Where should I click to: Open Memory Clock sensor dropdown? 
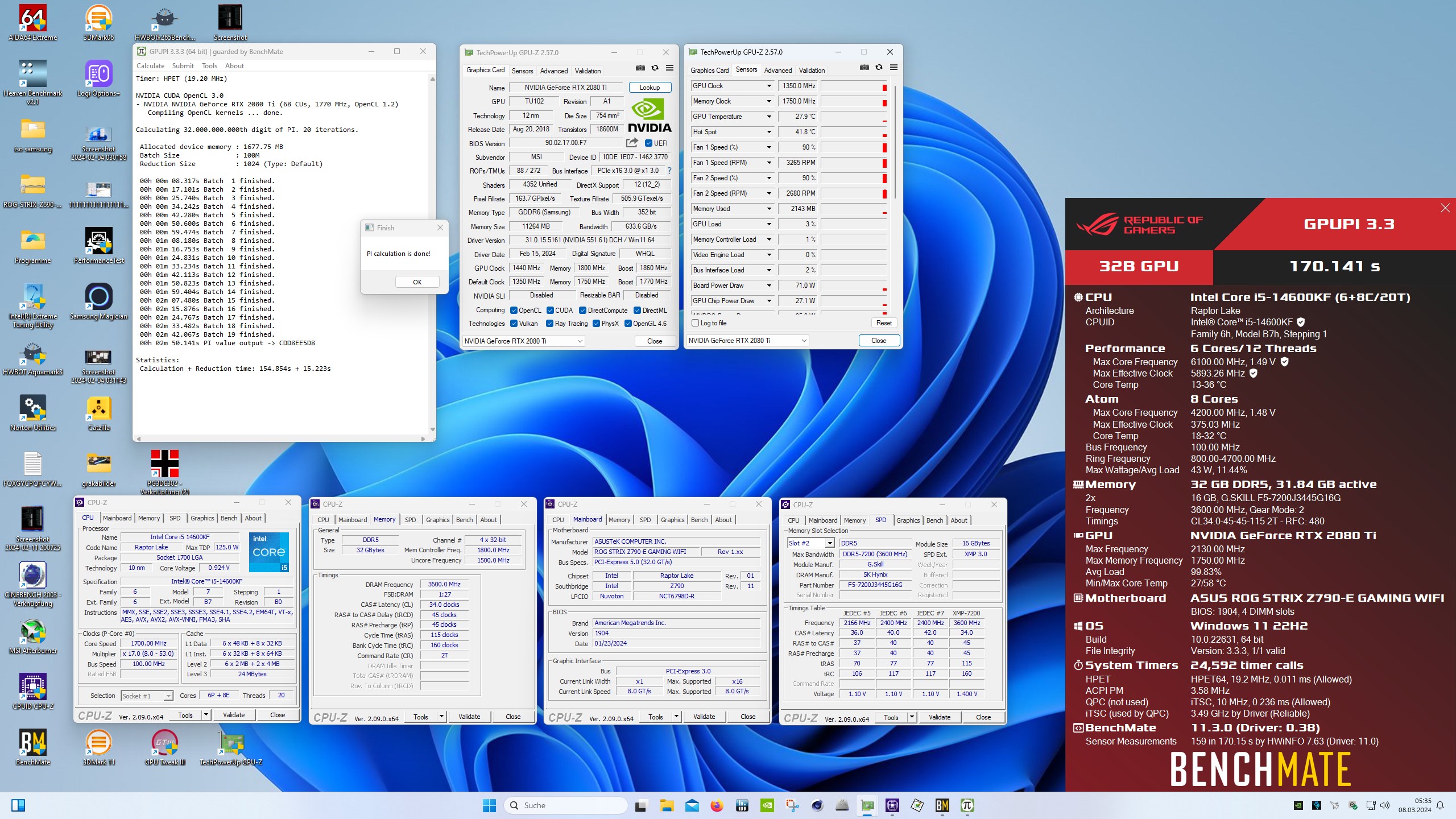769,101
